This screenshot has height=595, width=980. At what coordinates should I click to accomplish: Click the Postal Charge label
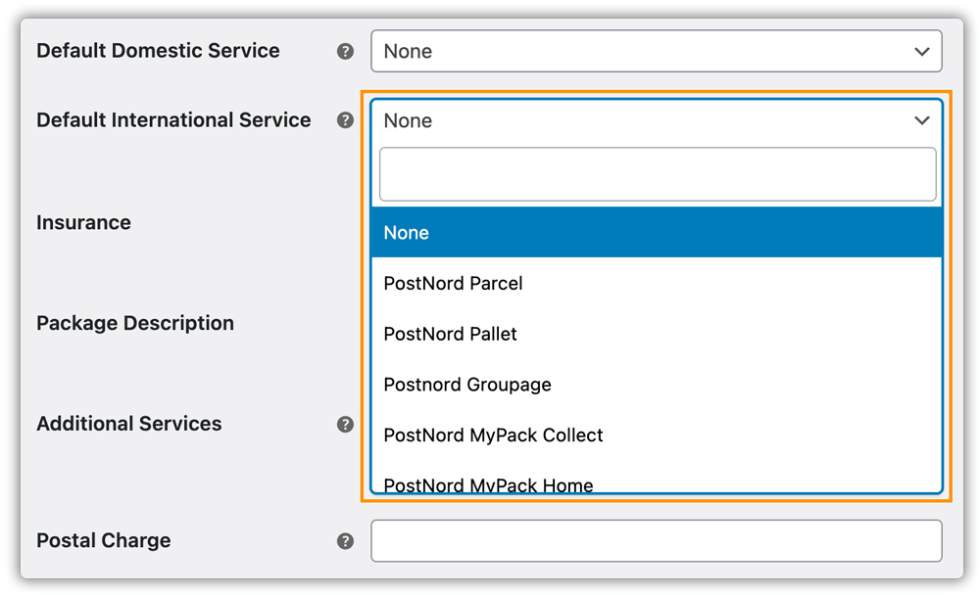point(103,541)
